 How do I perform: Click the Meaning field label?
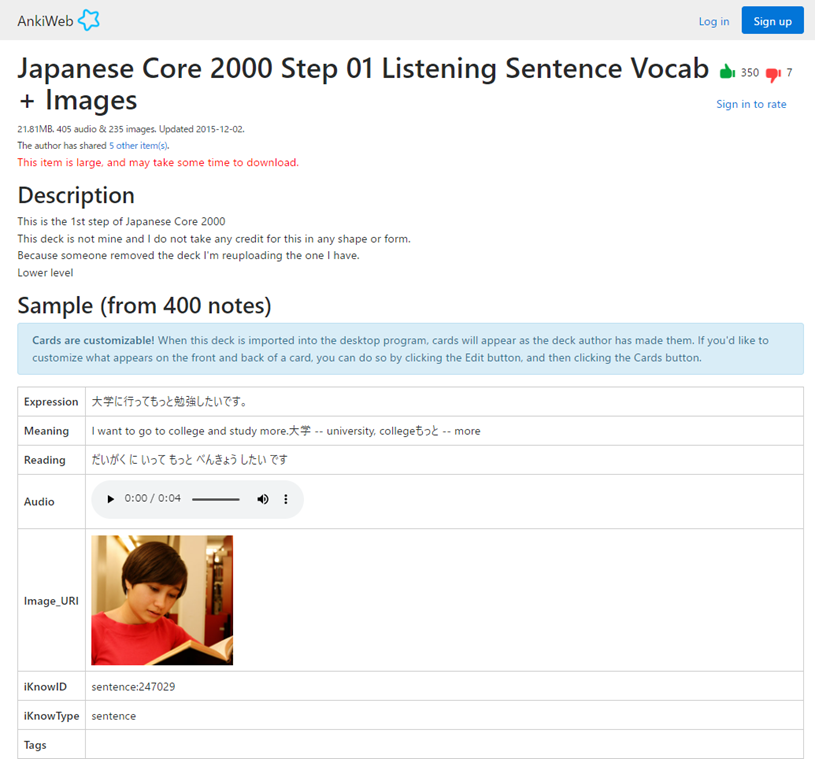(x=46, y=431)
